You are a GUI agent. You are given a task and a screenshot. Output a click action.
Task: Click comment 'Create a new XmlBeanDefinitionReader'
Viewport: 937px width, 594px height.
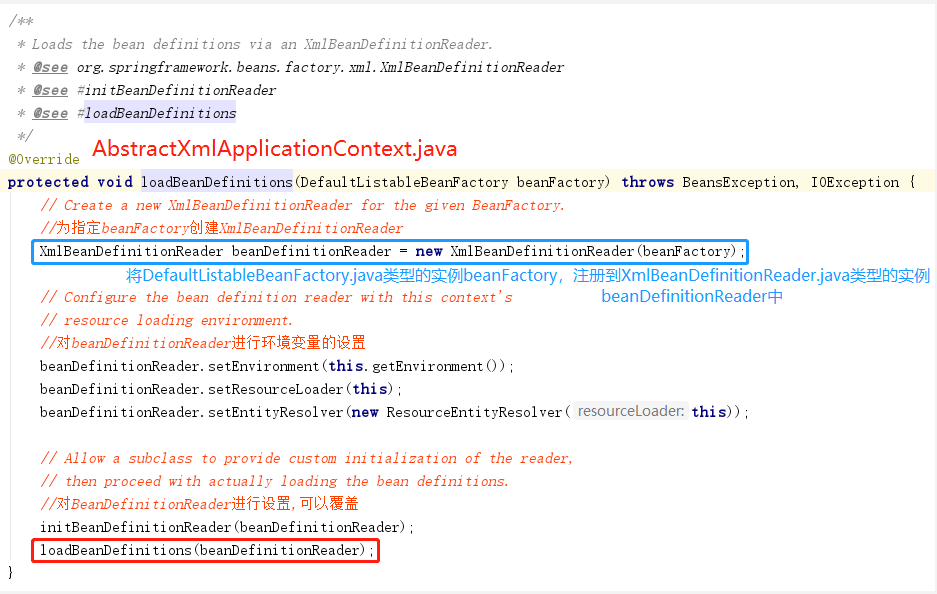tap(302, 206)
